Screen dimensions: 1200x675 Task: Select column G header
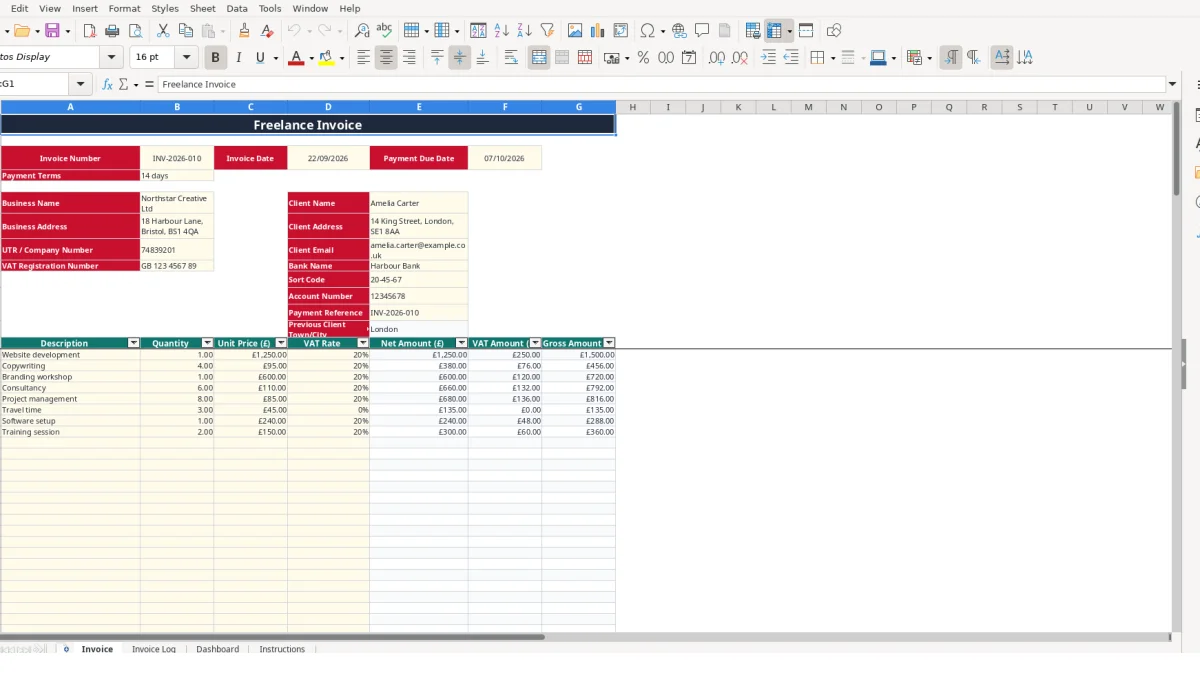(579, 107)
